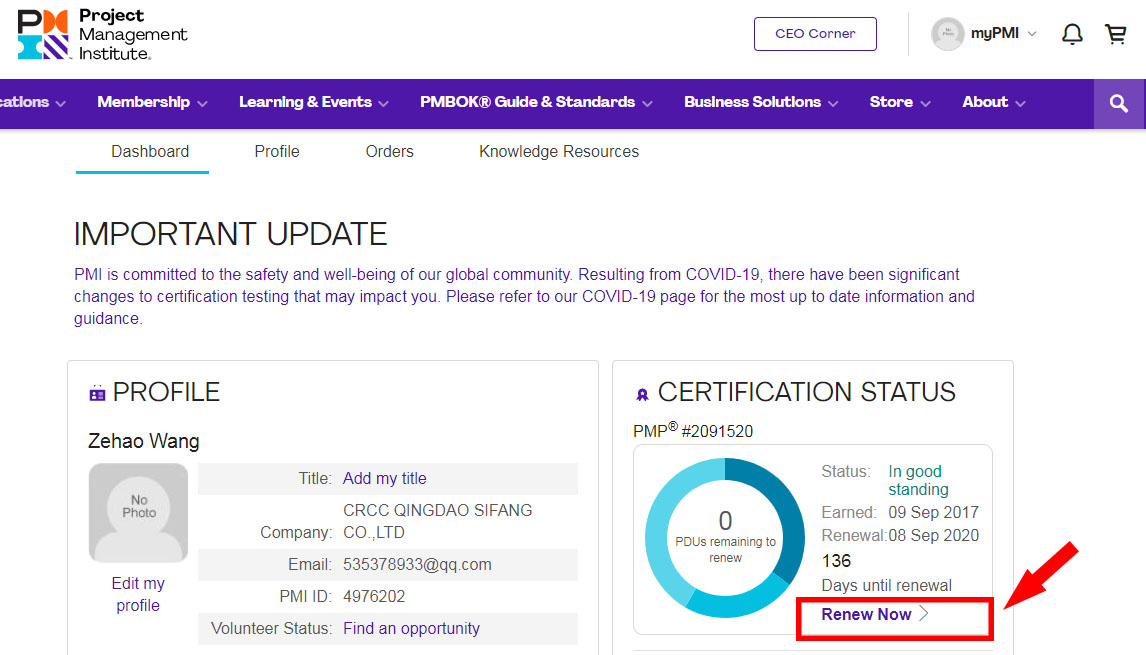
Task: Click the In good standing status text
Action: click(x=918, y=480)
